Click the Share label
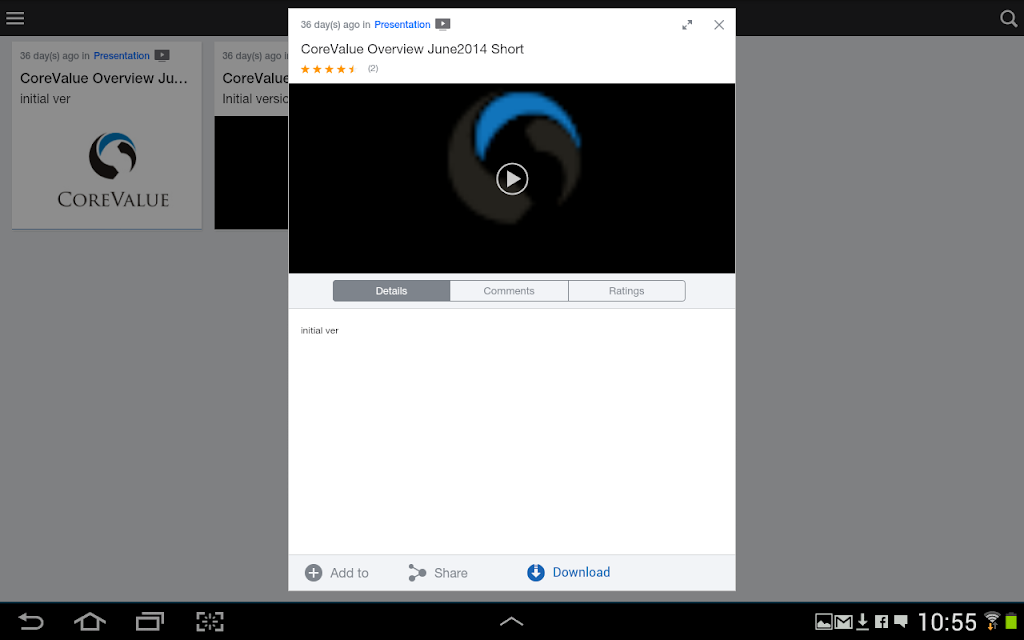 [451, 573]
